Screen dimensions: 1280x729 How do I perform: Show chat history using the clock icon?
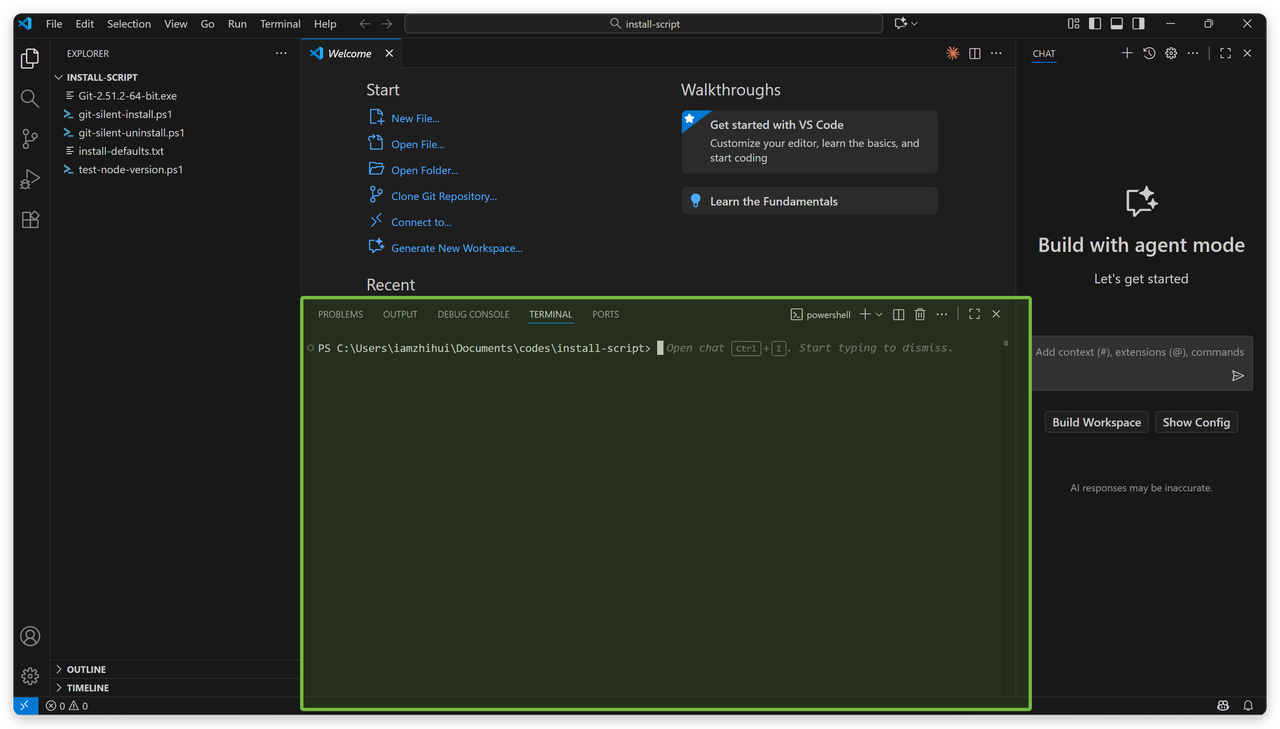tap(1149, 53)
